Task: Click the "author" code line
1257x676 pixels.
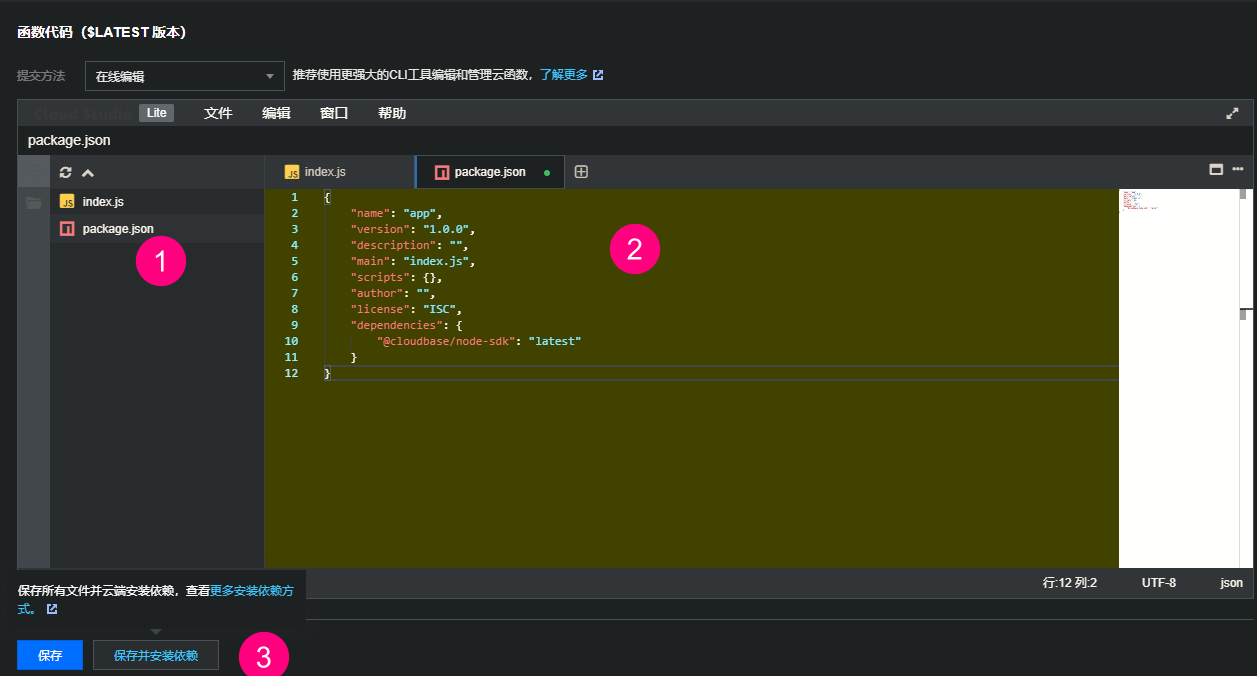Action: point(394,293)
